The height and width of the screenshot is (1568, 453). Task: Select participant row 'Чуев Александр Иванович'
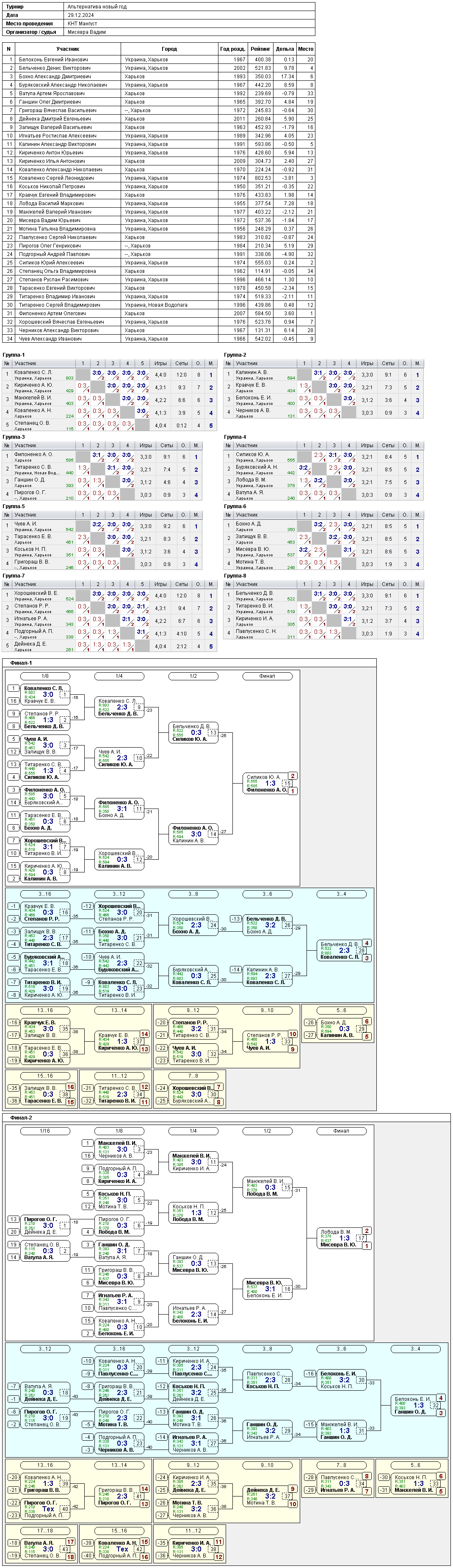pyautogui.click(x=159, y=338)
